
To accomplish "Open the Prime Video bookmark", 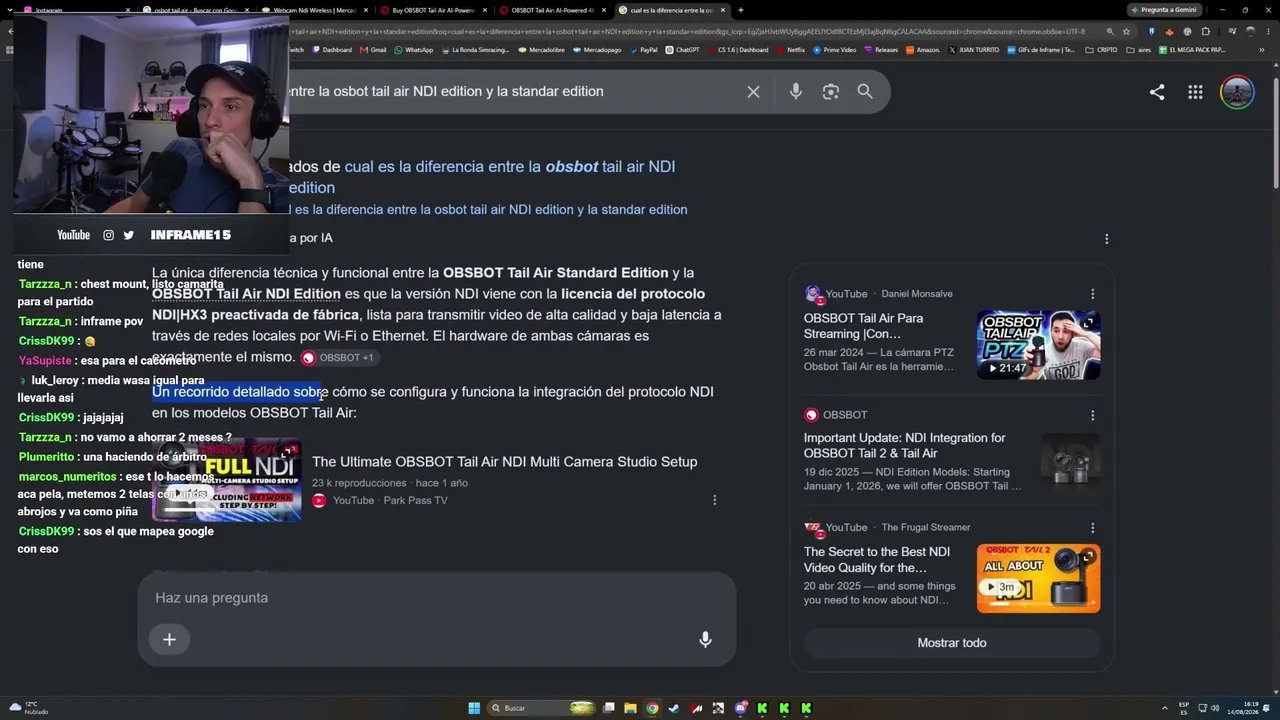I will [835, 50].
